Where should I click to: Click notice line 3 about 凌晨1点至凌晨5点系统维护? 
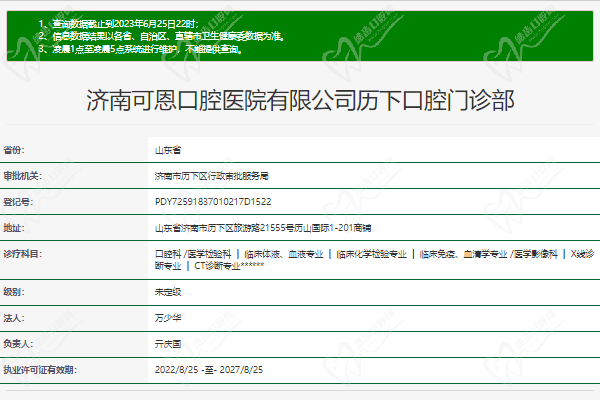tap(140, 49)
